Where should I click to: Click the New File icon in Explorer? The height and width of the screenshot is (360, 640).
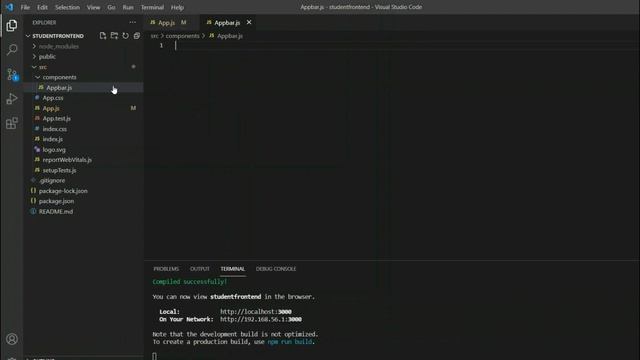(x=103, y=36)
